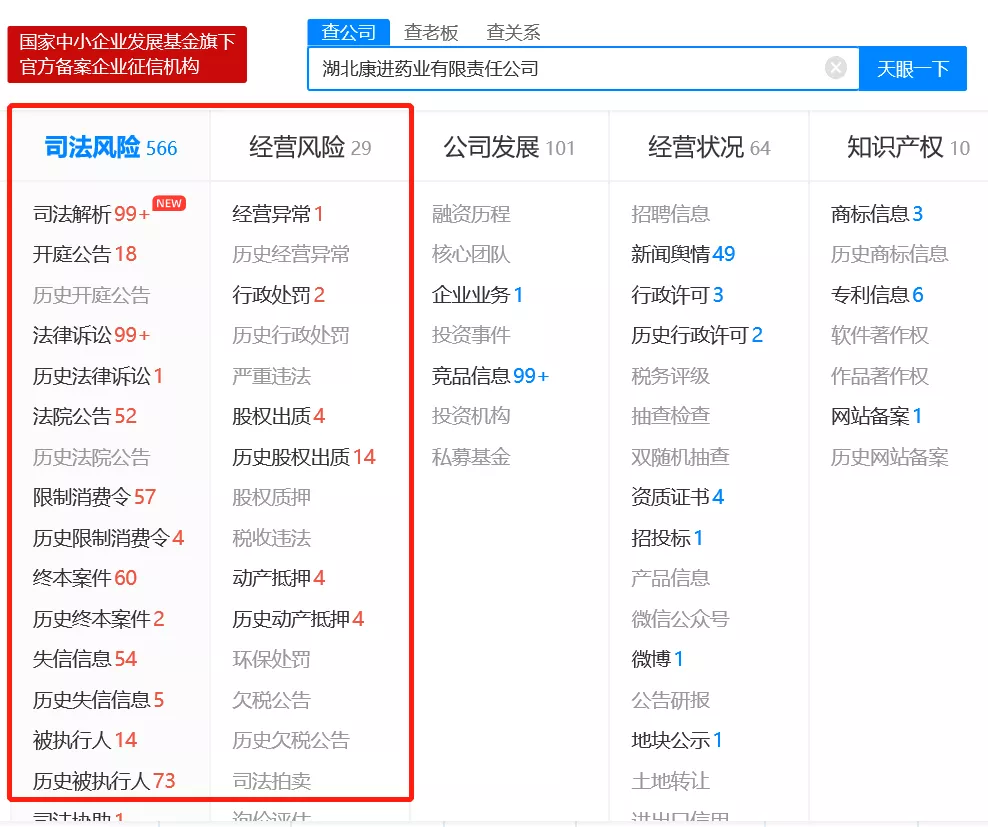Open 司法解析 99+ link
This screenshot has width=988, height=827.
91,214
